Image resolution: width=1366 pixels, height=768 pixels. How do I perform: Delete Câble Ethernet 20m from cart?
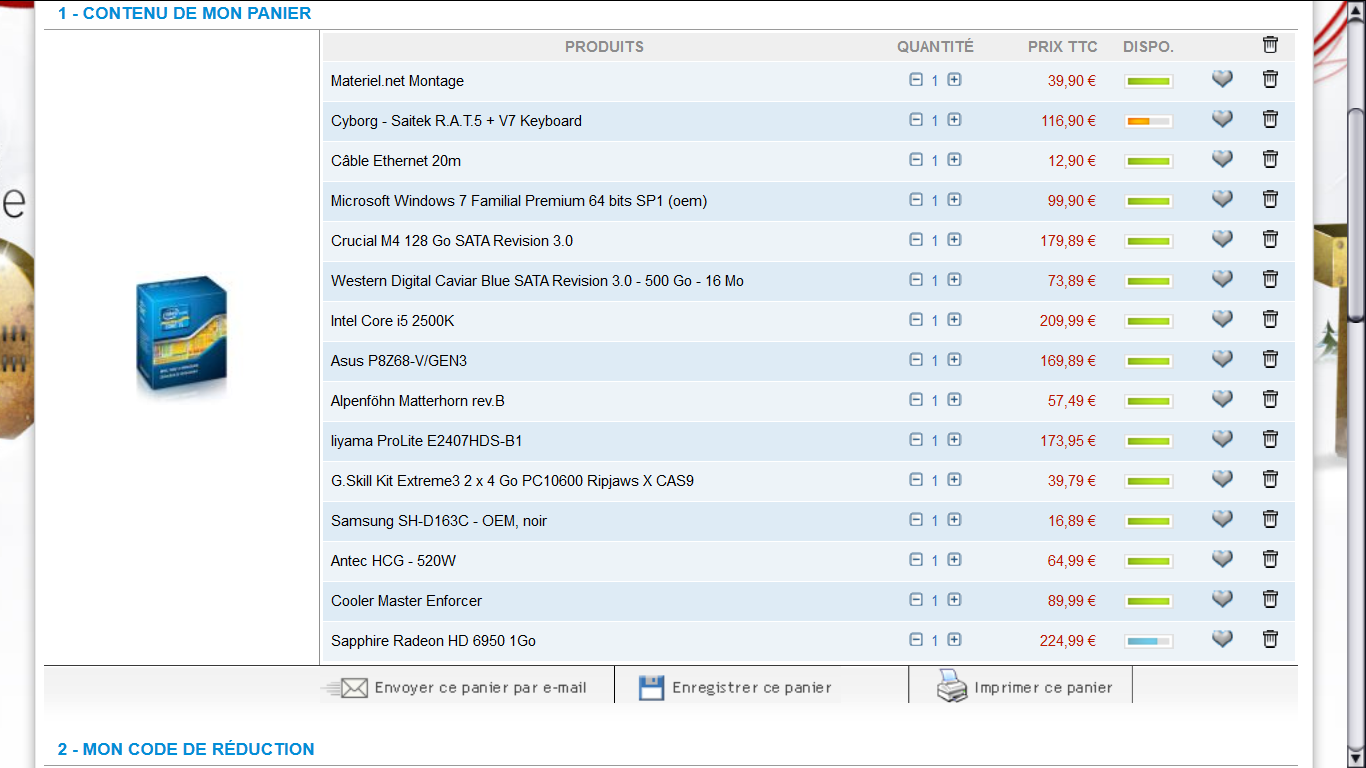coord(1270,159)
